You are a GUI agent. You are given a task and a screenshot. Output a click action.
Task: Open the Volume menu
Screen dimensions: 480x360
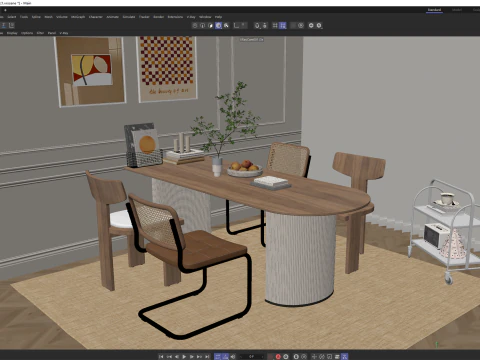pos(62,17)
